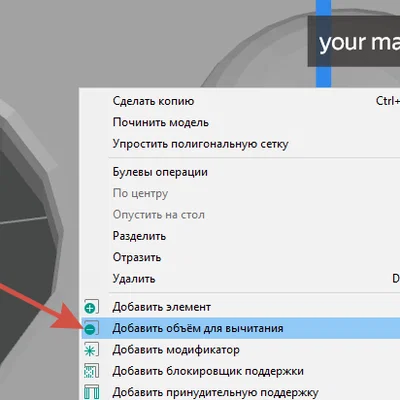Select Добавить модификатор entry

(x=241, y=350)
